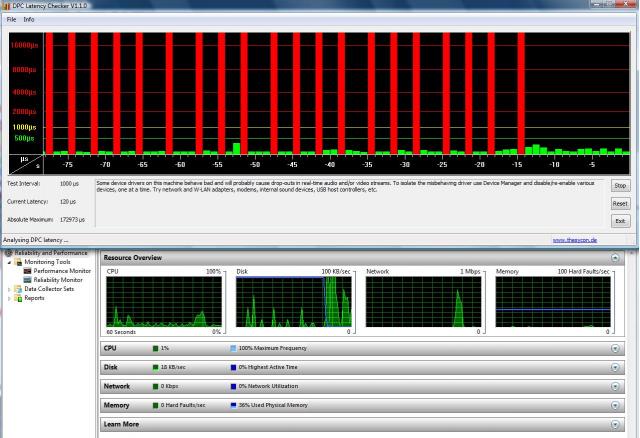Click the Reset button
Image resolution: width=640 pixels, height=438 pixels.
coord(620,203)
